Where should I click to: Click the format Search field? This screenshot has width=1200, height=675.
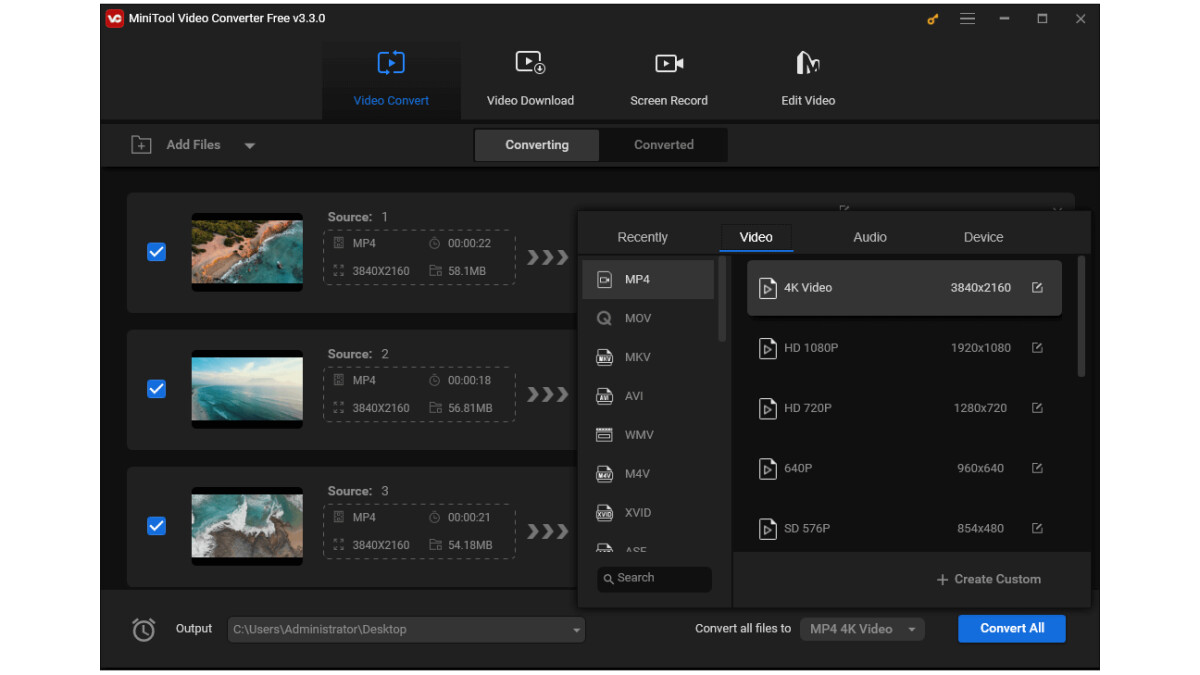655,578
